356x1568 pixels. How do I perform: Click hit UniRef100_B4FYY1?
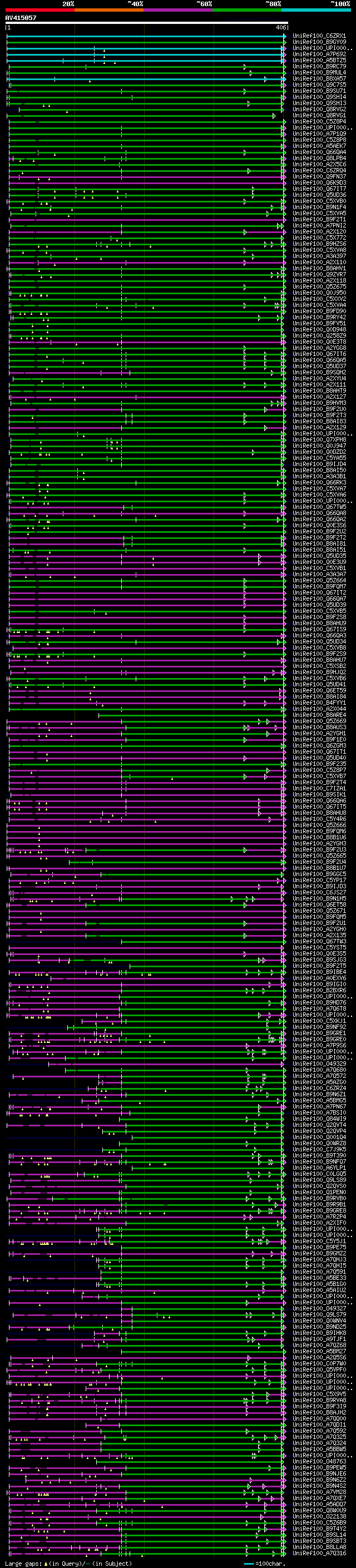coord(319,703)
